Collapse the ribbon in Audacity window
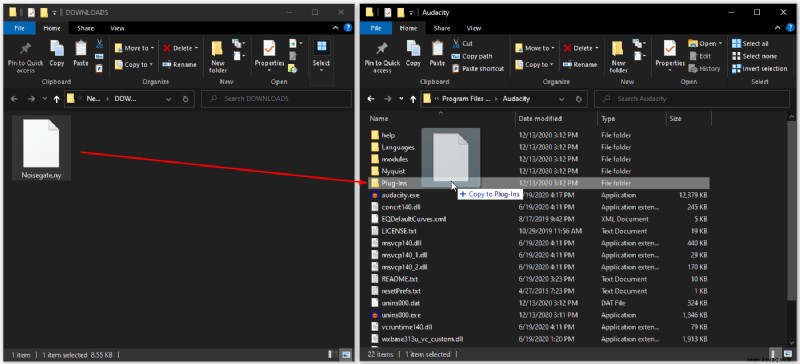 pyautogui.click(x=778, y=28)
